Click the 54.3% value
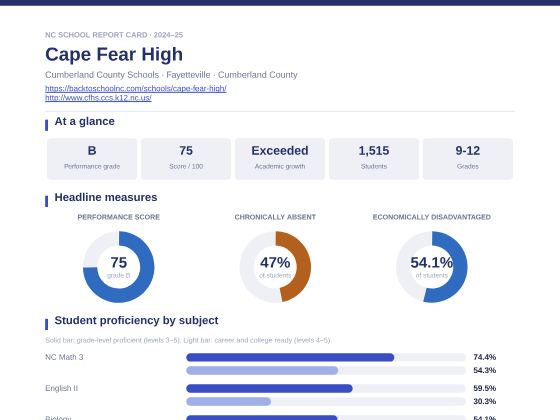This screenshot has height=420, width=560. click(x=485, y=370)
